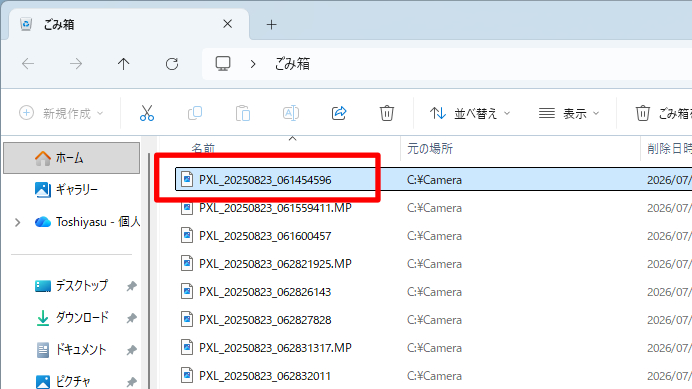Select the ごみ箱 tab

pyautogui.click(x=128, y=24)
